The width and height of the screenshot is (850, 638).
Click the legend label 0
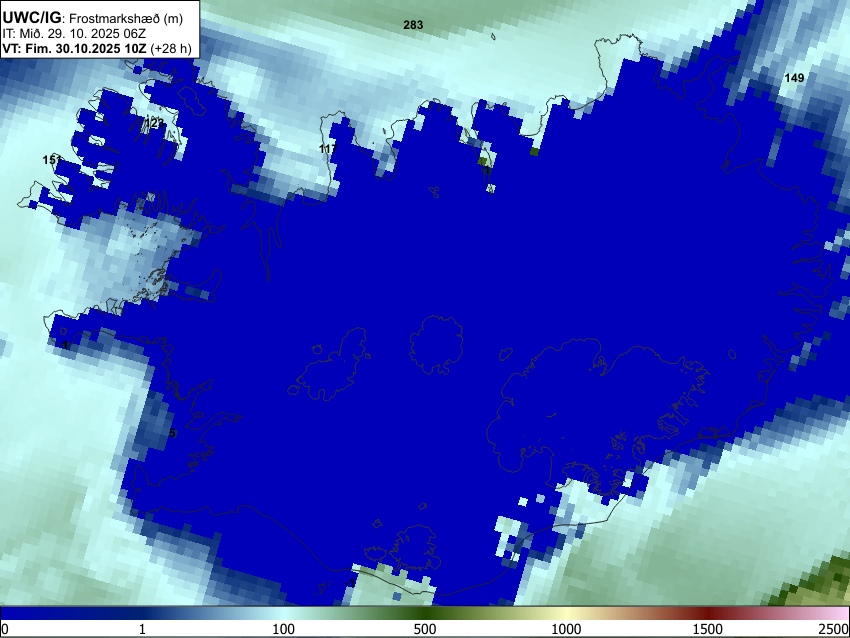[x=5, y=629]
